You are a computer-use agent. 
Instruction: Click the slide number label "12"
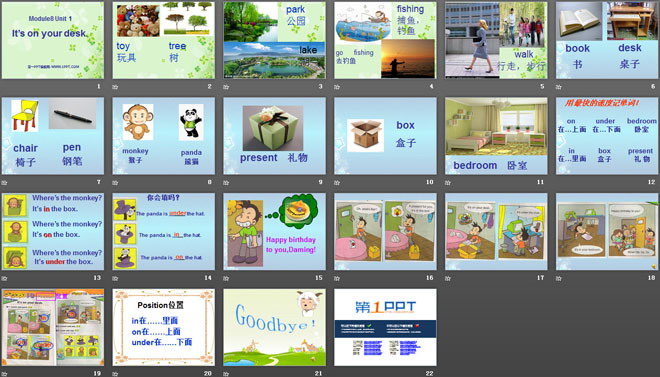[652, 182]
